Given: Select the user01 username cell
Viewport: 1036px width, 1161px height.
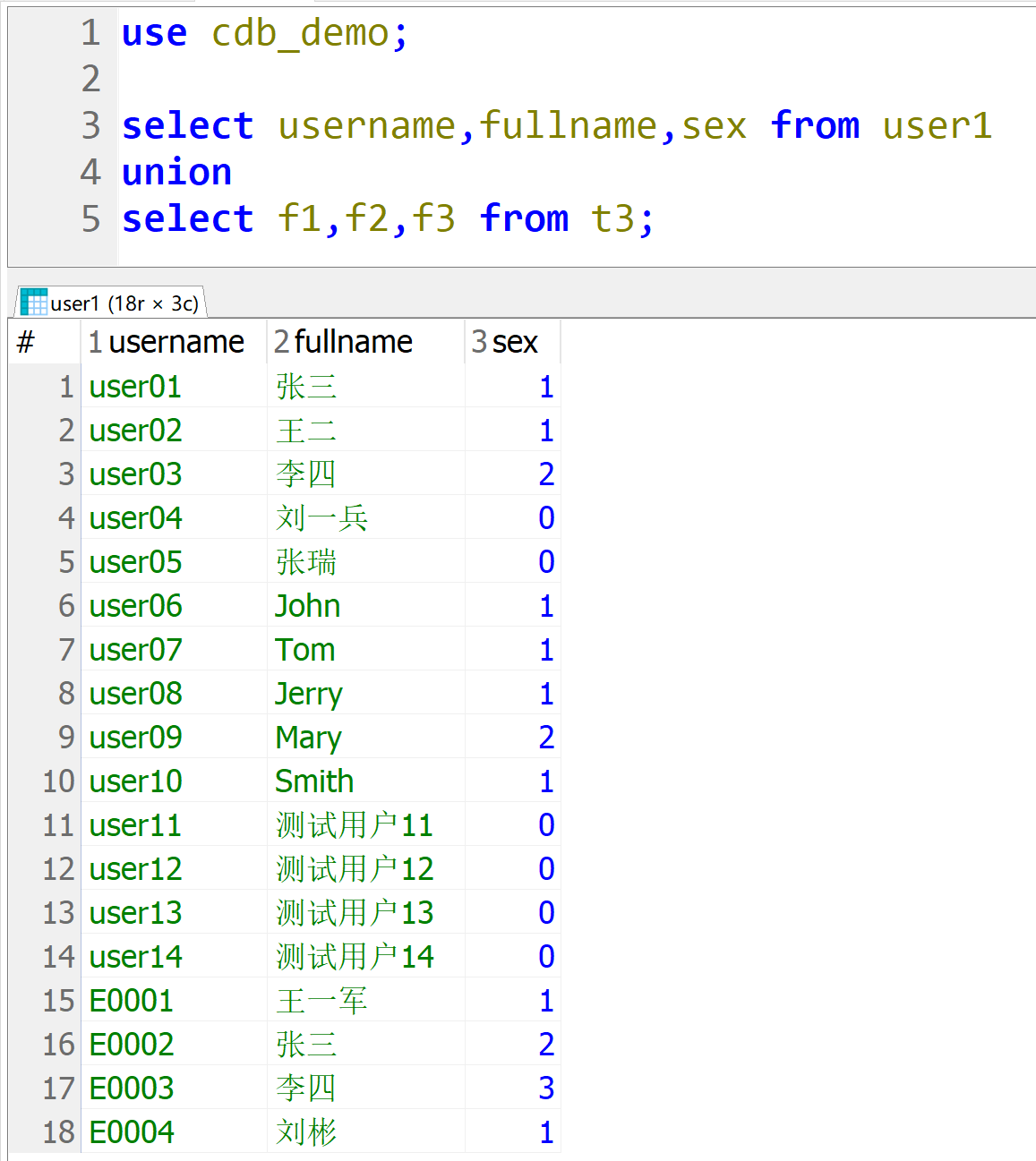Looking at the screenshot, I should tap(135, 387).
